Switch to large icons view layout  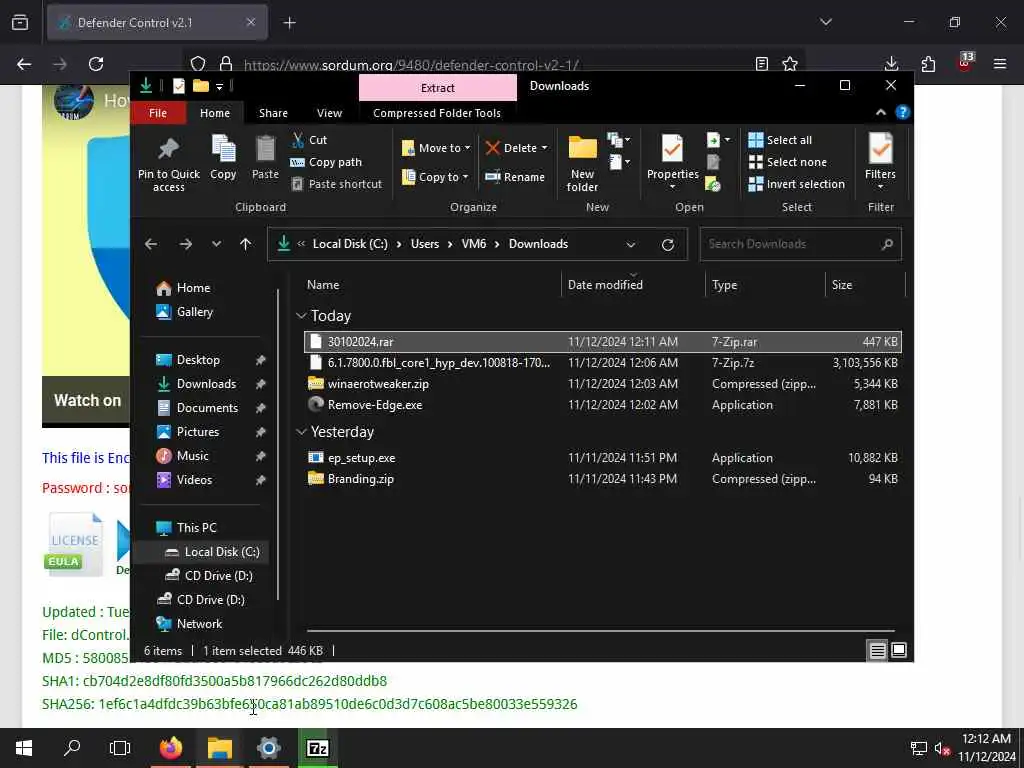click(899, 650)
